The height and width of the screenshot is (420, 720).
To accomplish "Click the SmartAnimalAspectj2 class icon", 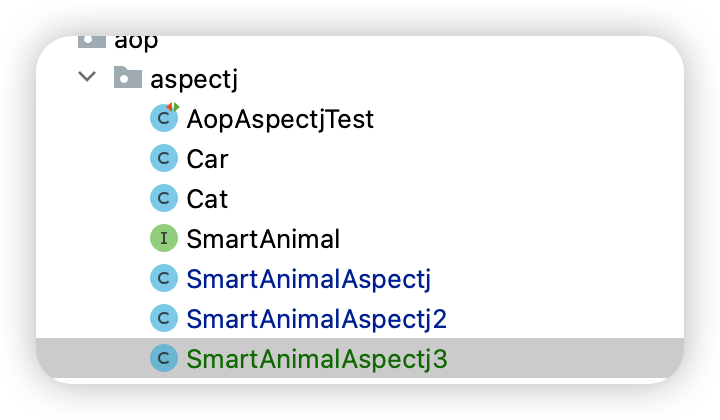I will [x=164, y=318].
